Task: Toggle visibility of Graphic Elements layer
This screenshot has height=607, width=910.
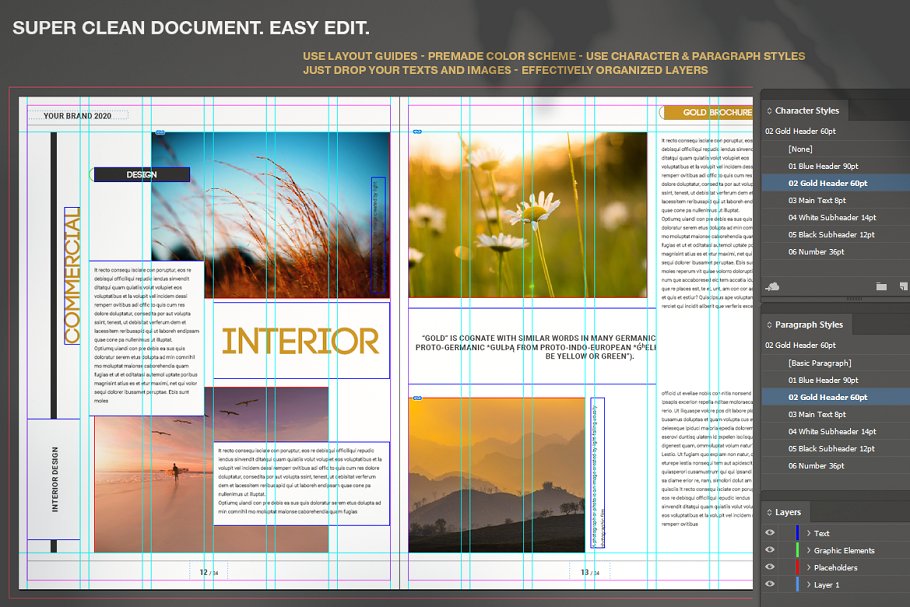Action: pyautogui.click(x=770, y=550)
